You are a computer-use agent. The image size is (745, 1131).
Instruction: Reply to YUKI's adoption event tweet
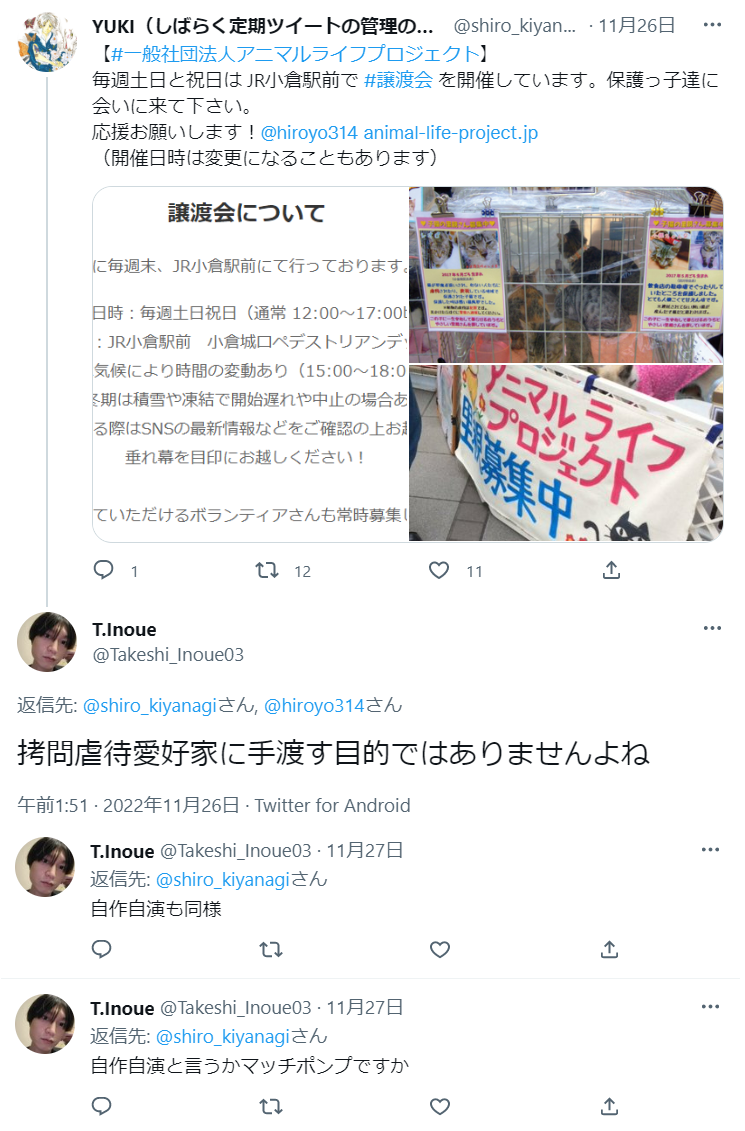pos(104,570)
